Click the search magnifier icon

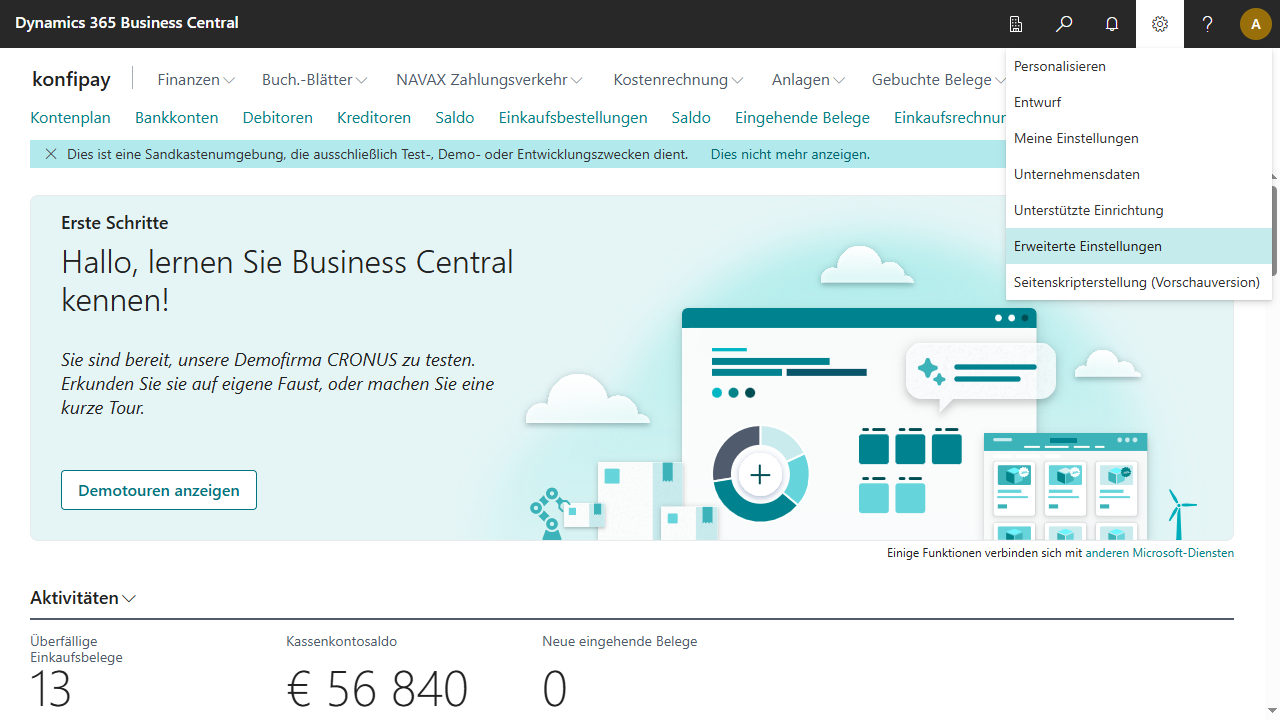[x=1064, y=24]
